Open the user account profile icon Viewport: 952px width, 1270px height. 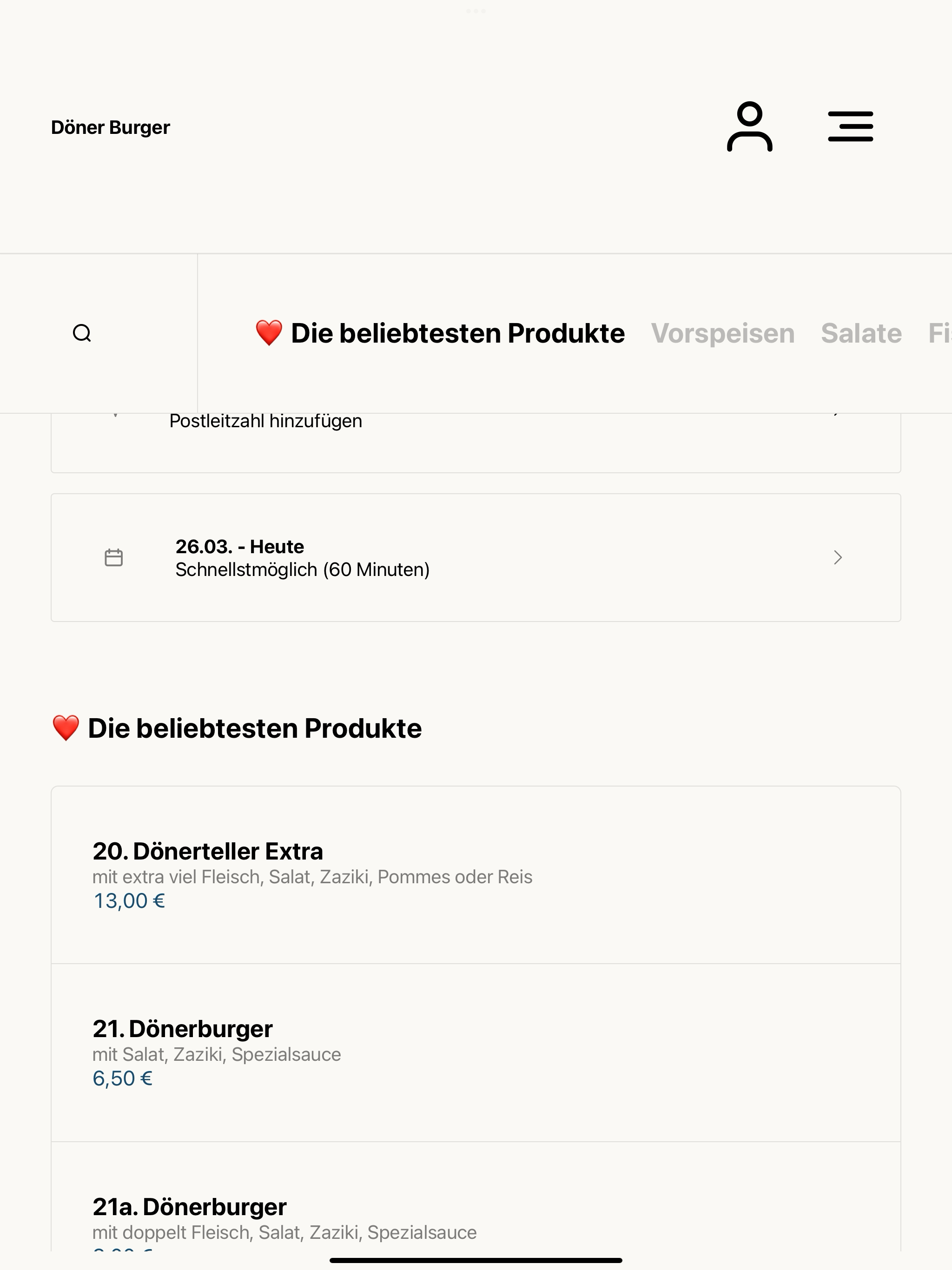(x=749, y=127)
